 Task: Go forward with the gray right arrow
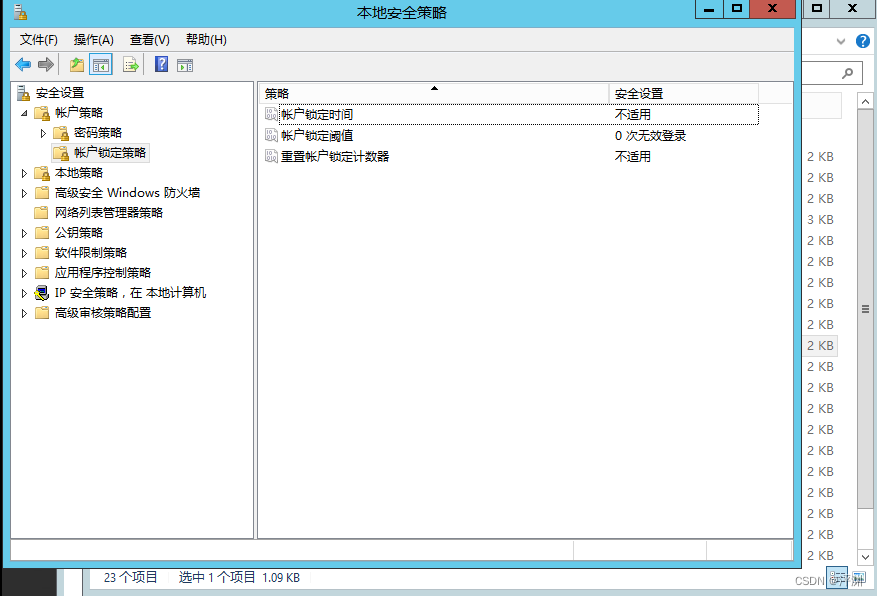click(46, 65)
